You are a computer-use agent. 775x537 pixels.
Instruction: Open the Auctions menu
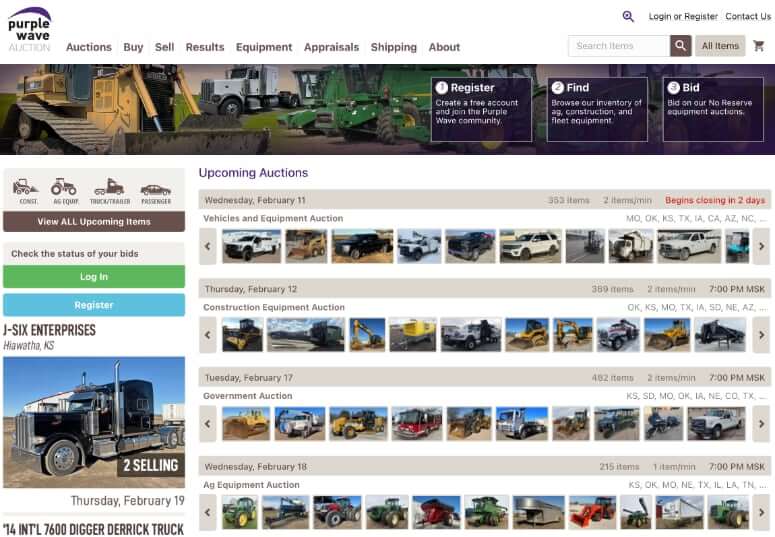click(x=89, y=47)
